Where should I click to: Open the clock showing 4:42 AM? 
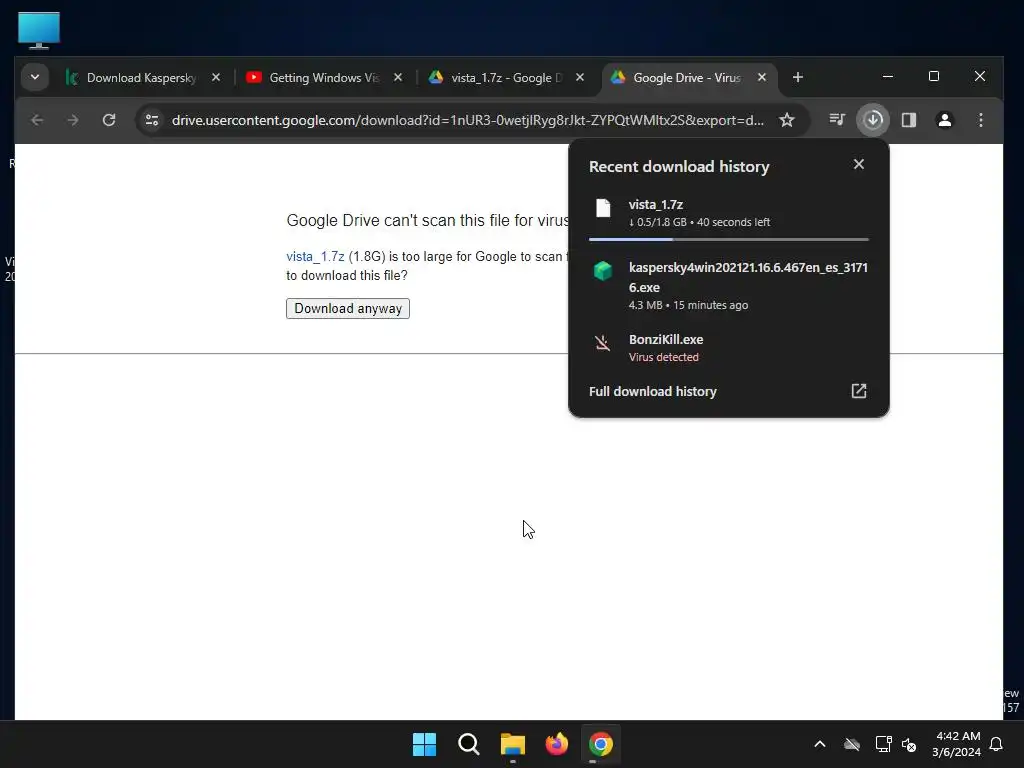pos(957,744)
